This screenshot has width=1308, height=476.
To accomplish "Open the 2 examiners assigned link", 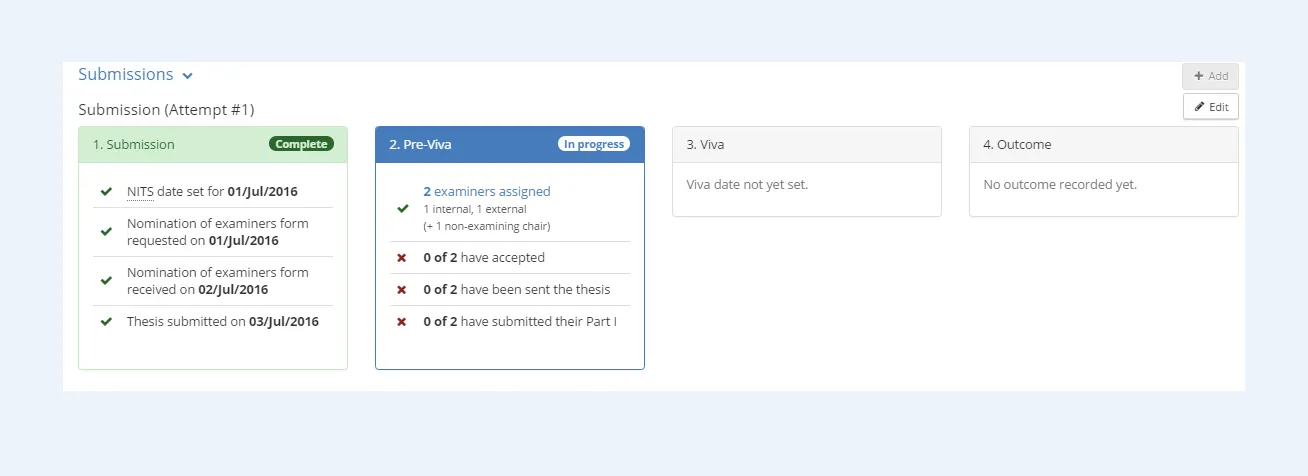I will pyautogui.click(x=487, y=192).
